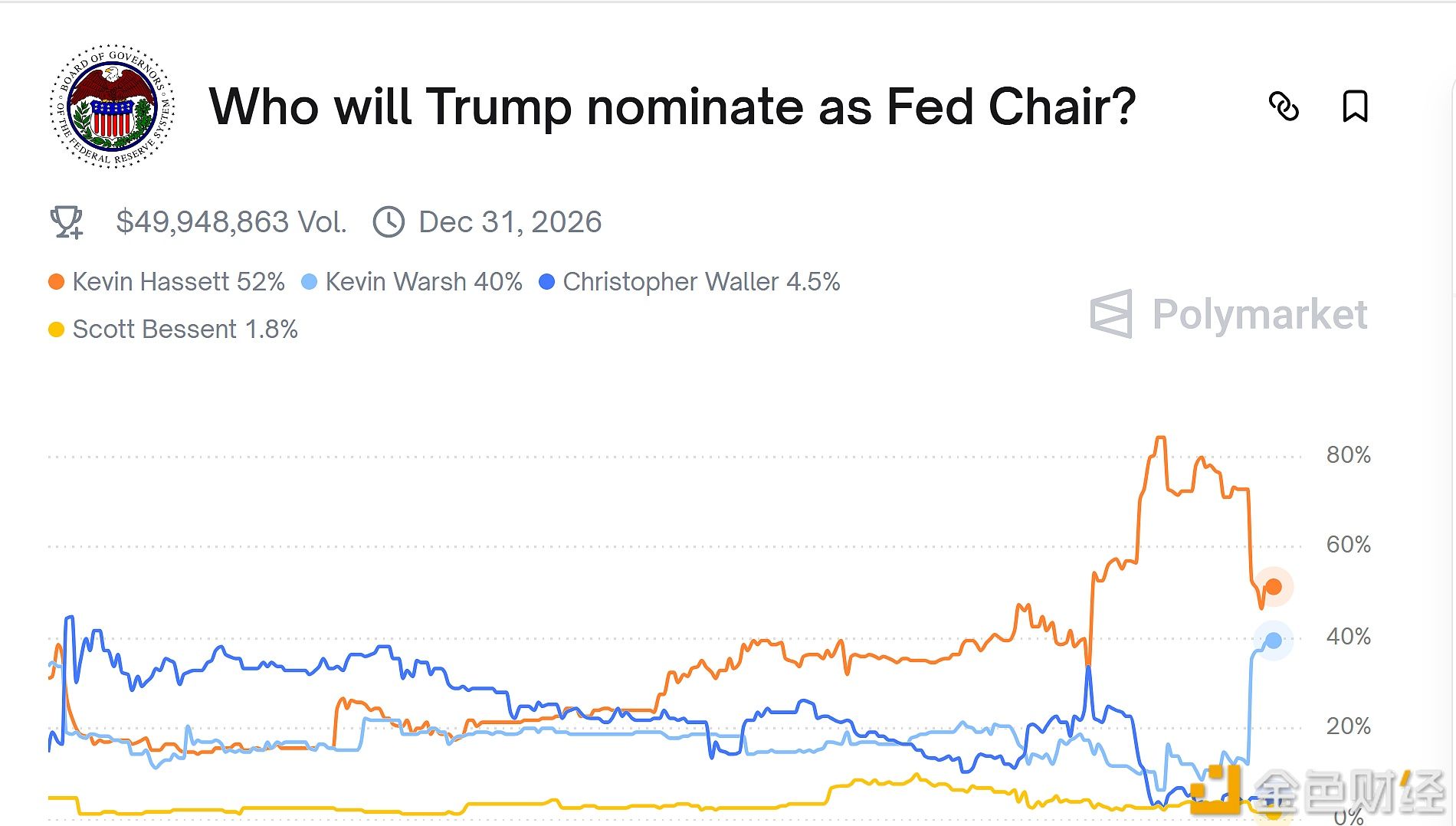Click the bookmark icon

(1356, 108)
